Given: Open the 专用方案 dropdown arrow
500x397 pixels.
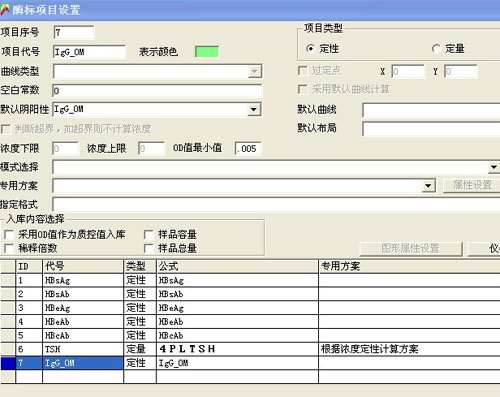Looking at the screenshot, I should point(428,186).
